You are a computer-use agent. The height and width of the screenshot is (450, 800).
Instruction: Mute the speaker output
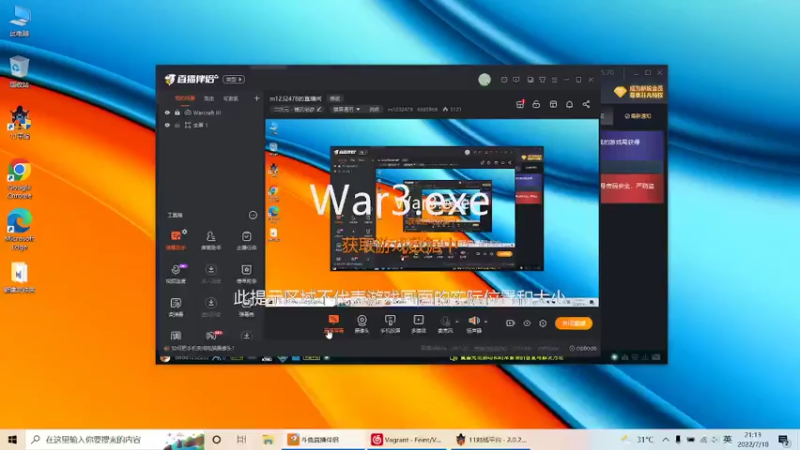[x=474, y=323]
